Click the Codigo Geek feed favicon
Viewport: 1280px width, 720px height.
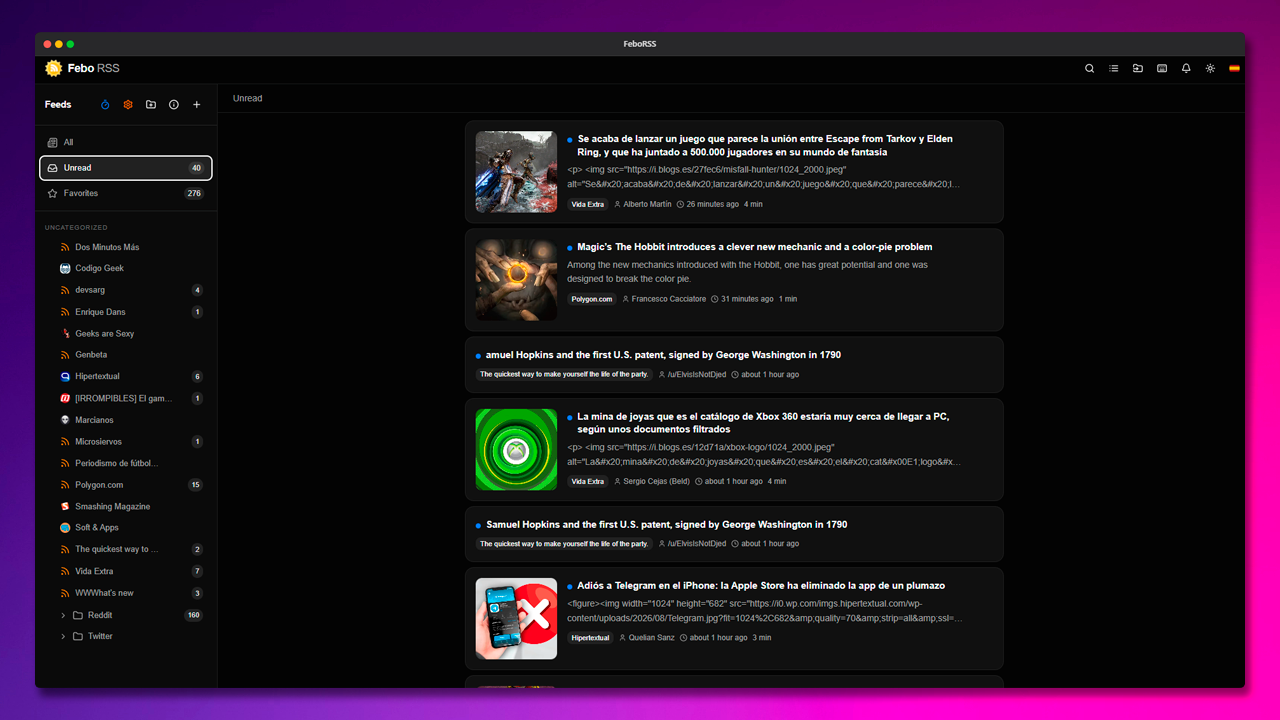(65, 268)
